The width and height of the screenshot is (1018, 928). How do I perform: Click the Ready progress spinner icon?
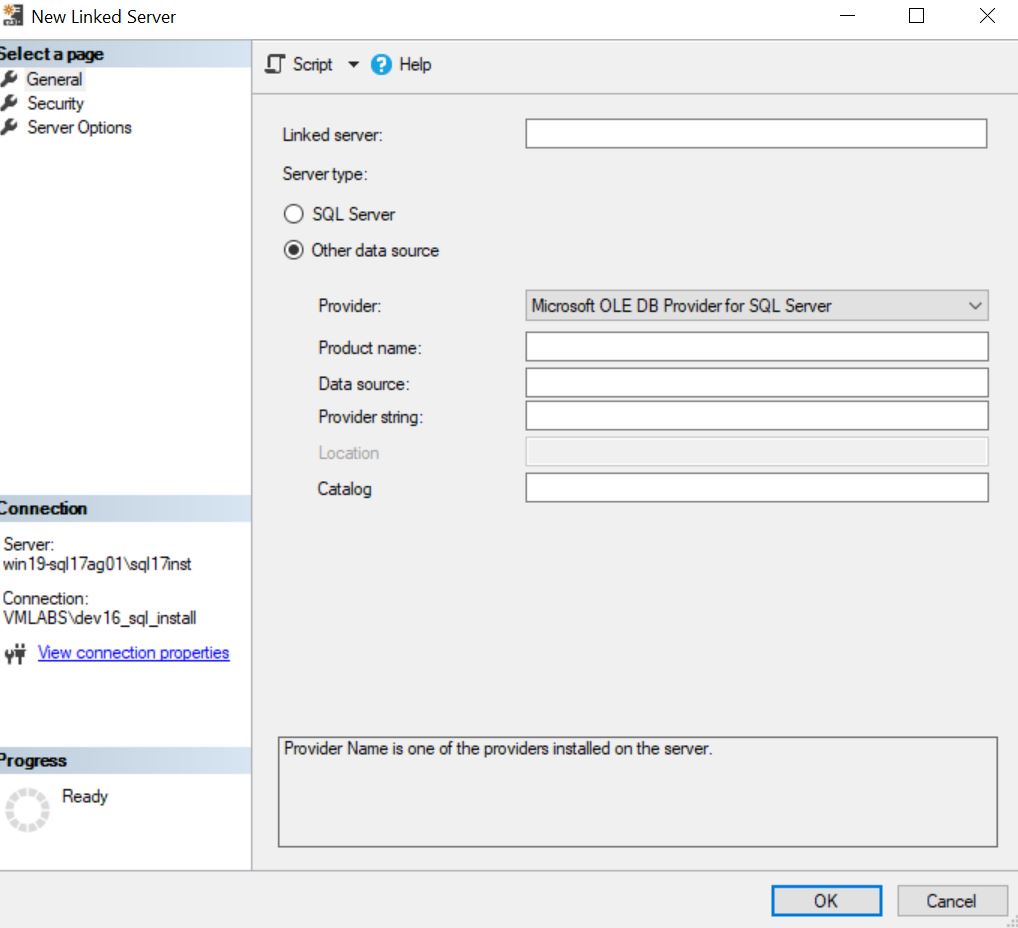(x=27, y=810)
